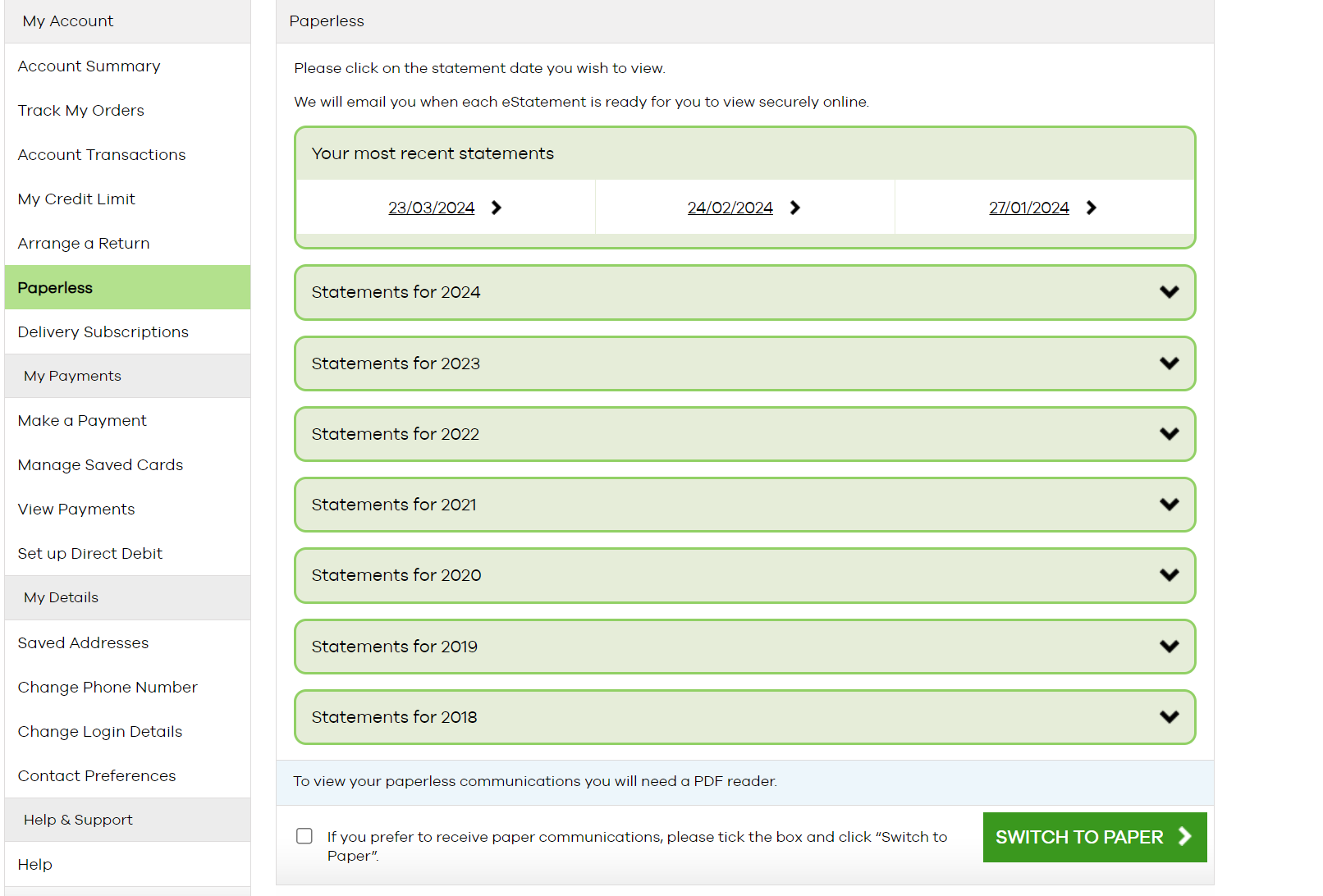Screen dimensions: 1323x896
Task: Tick the switch to paper communications checkbox
Action: point(304,836)
